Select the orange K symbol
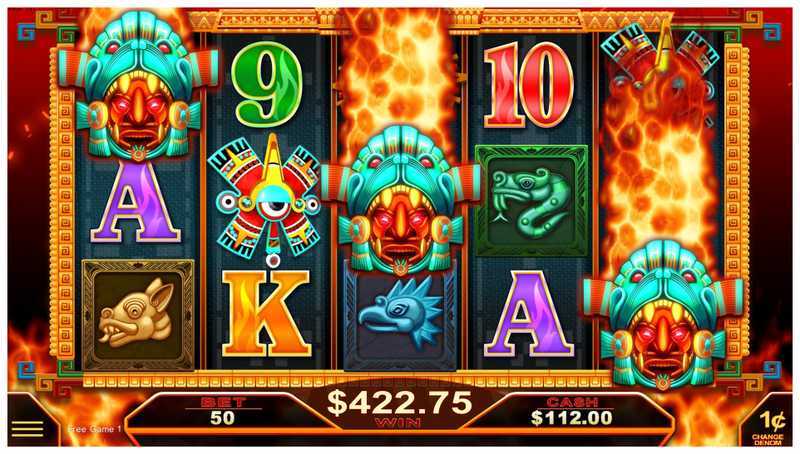Screen dimensions: 800x454 (266, 313)
